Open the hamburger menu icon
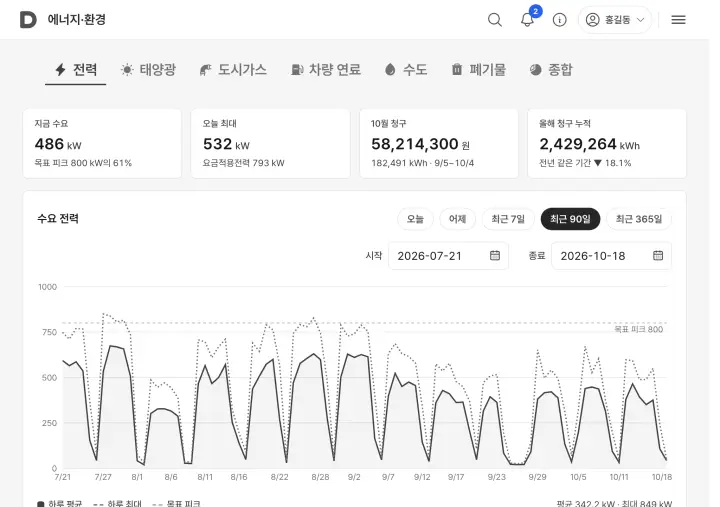720x507 pixels. pyautogui.click(x=678, y=20)
